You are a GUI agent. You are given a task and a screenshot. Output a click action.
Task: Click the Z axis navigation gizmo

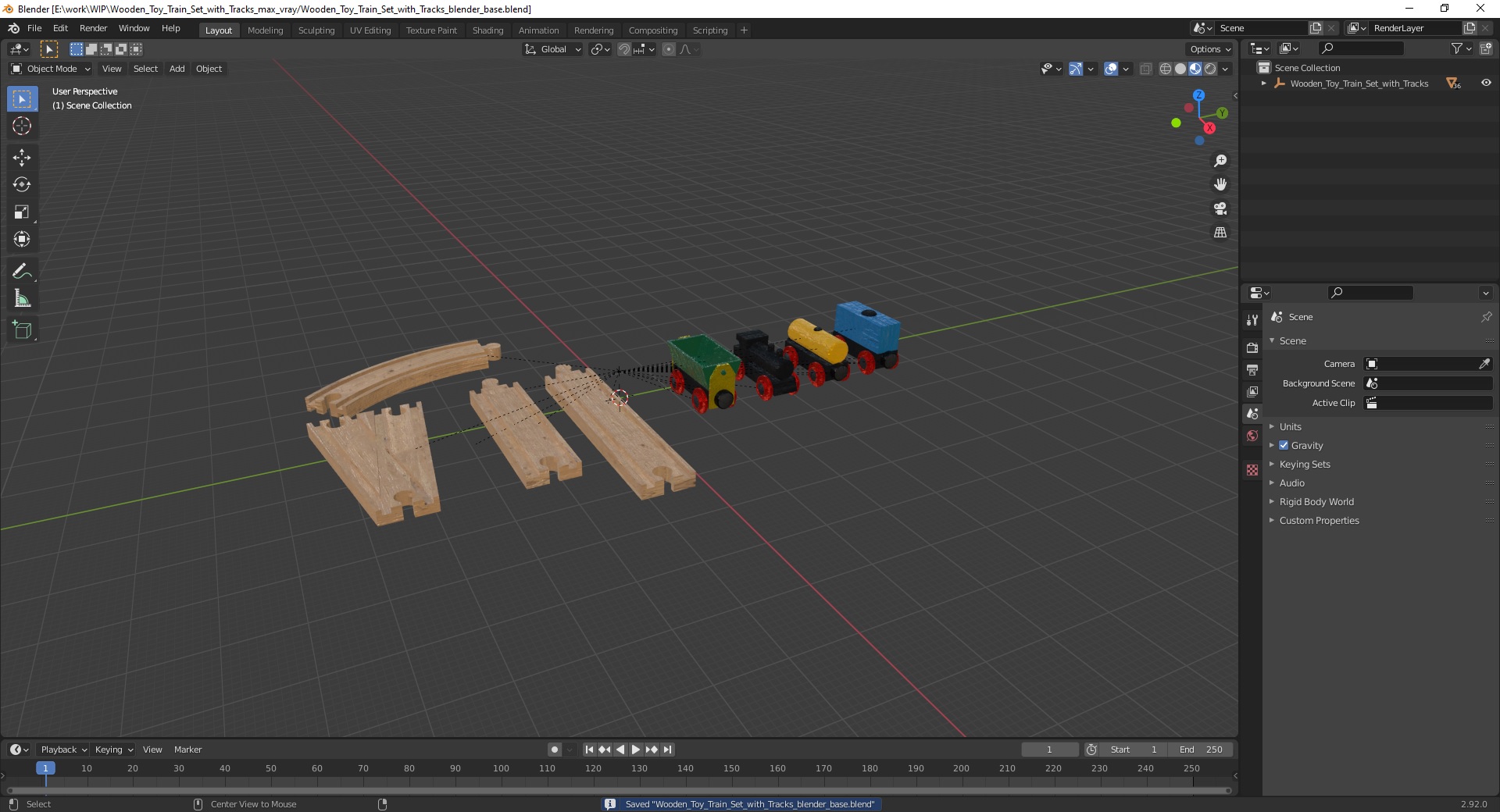pos(1198,94)
